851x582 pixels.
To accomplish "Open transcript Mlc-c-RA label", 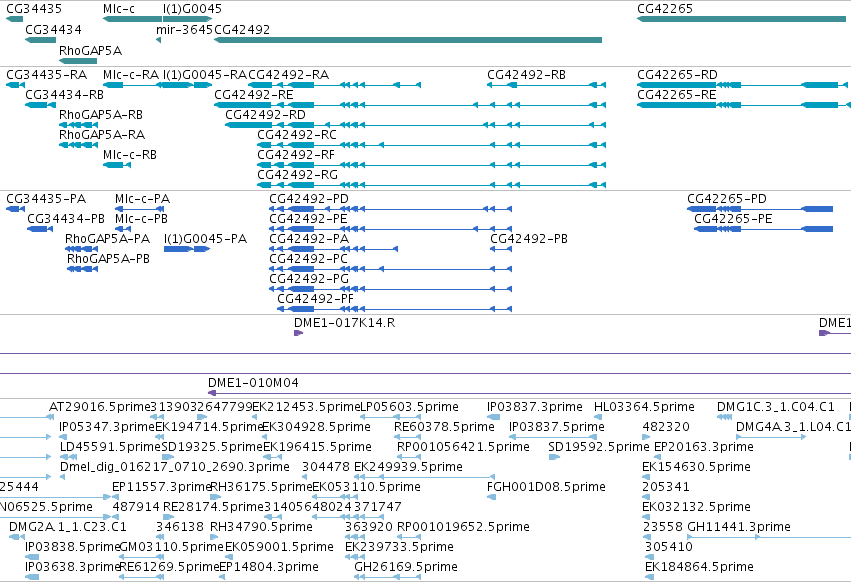I will pyautogui.click(x=131, y=74).
